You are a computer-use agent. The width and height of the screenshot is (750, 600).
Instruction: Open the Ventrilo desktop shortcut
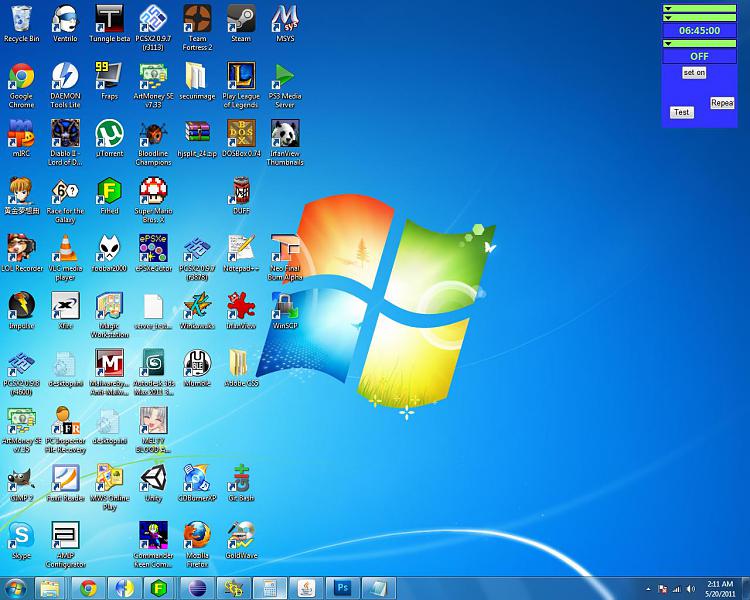coord(65,23)
